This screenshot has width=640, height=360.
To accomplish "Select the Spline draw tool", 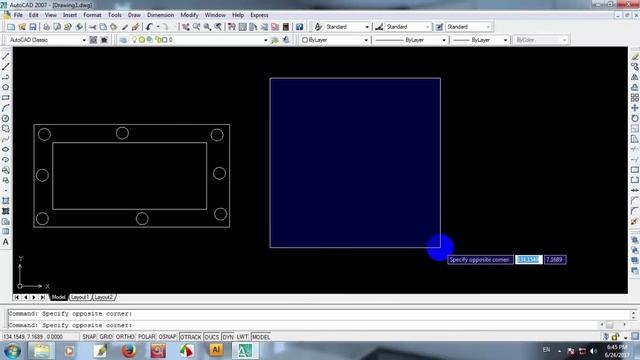I will 6,139.
